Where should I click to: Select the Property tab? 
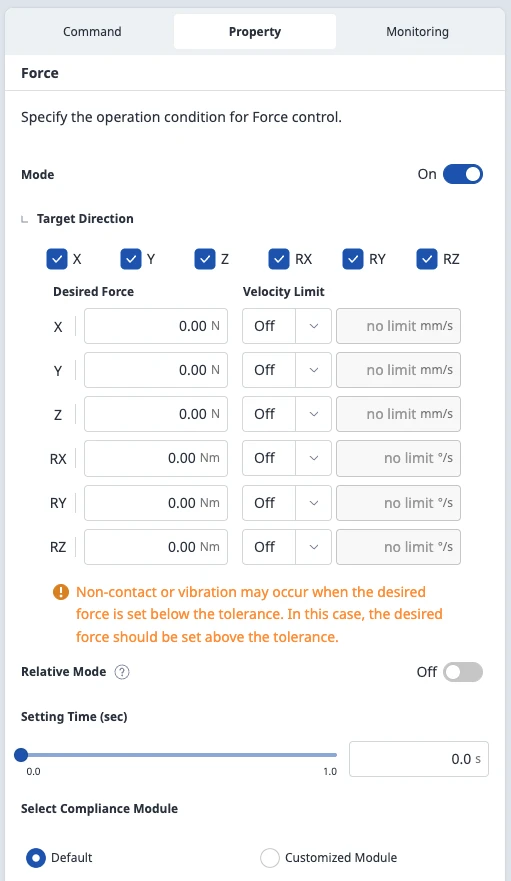coord(255,31)
